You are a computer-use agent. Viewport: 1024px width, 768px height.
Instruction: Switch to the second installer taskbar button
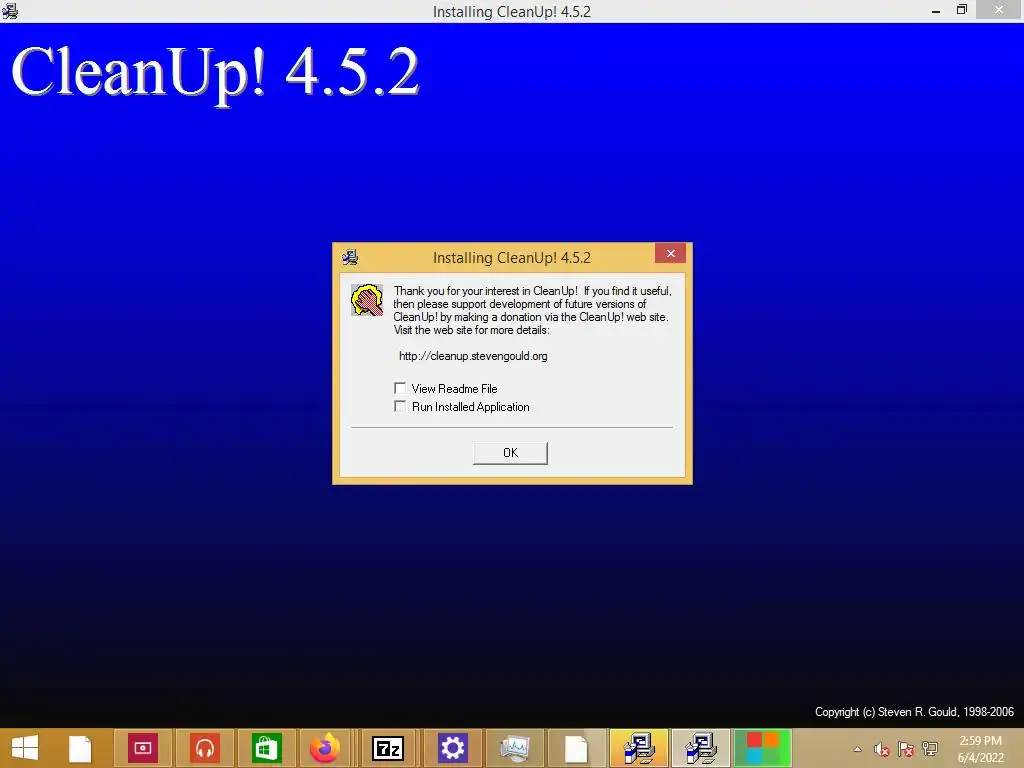tap(701, 748)
